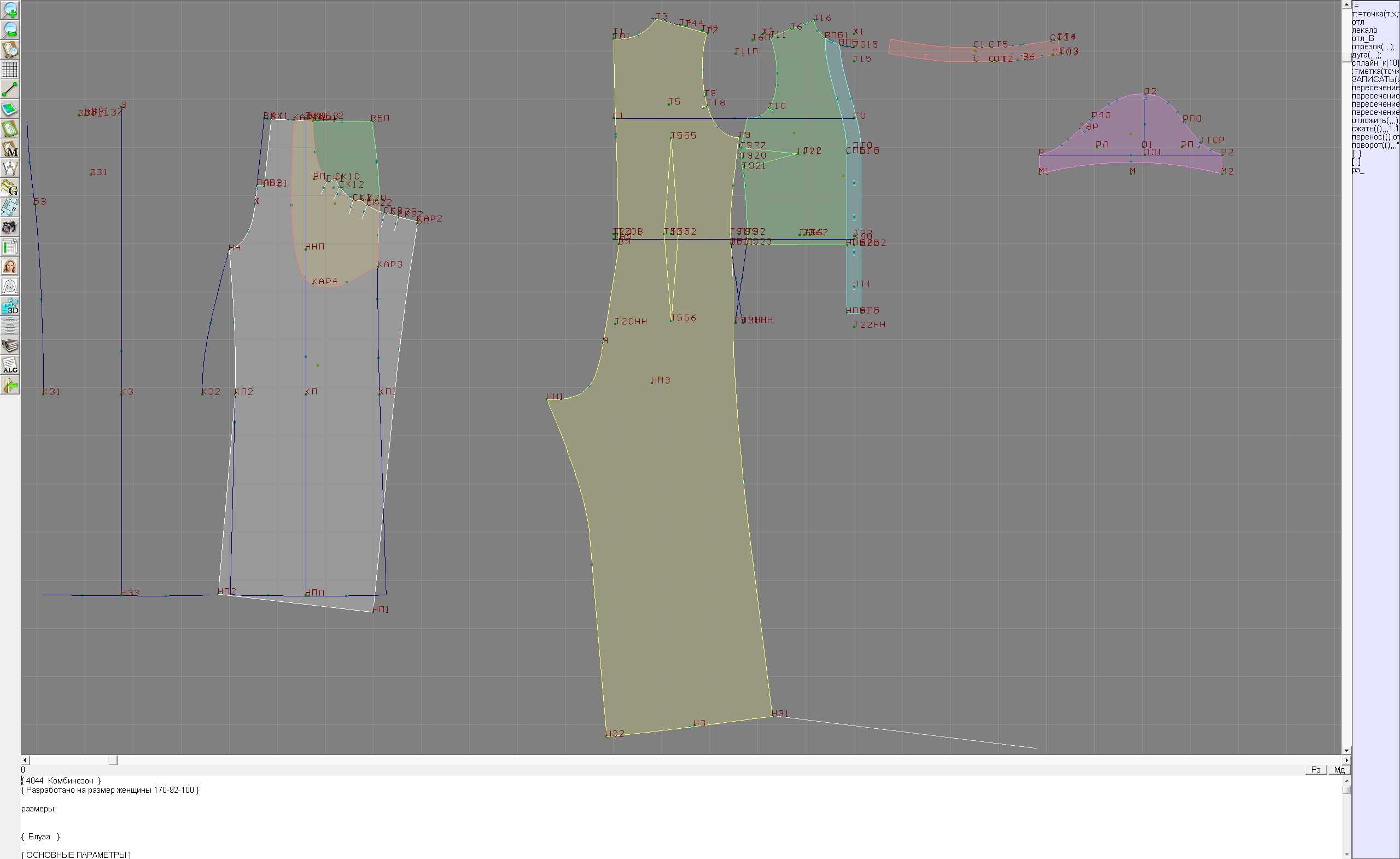Click the green arrow exit icon
The height and width of the screenshot is (859, 1400).
pyautogui.click(x=10, y=385)
